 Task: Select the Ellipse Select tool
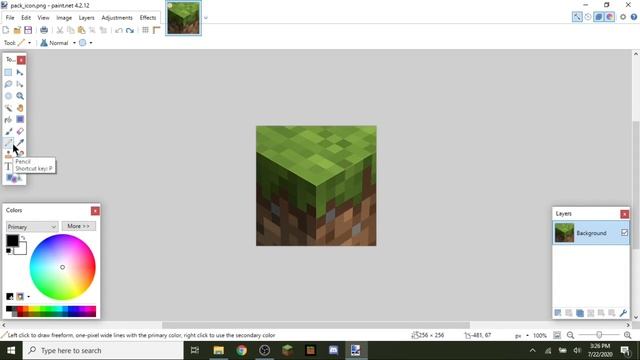click(8, 96)
